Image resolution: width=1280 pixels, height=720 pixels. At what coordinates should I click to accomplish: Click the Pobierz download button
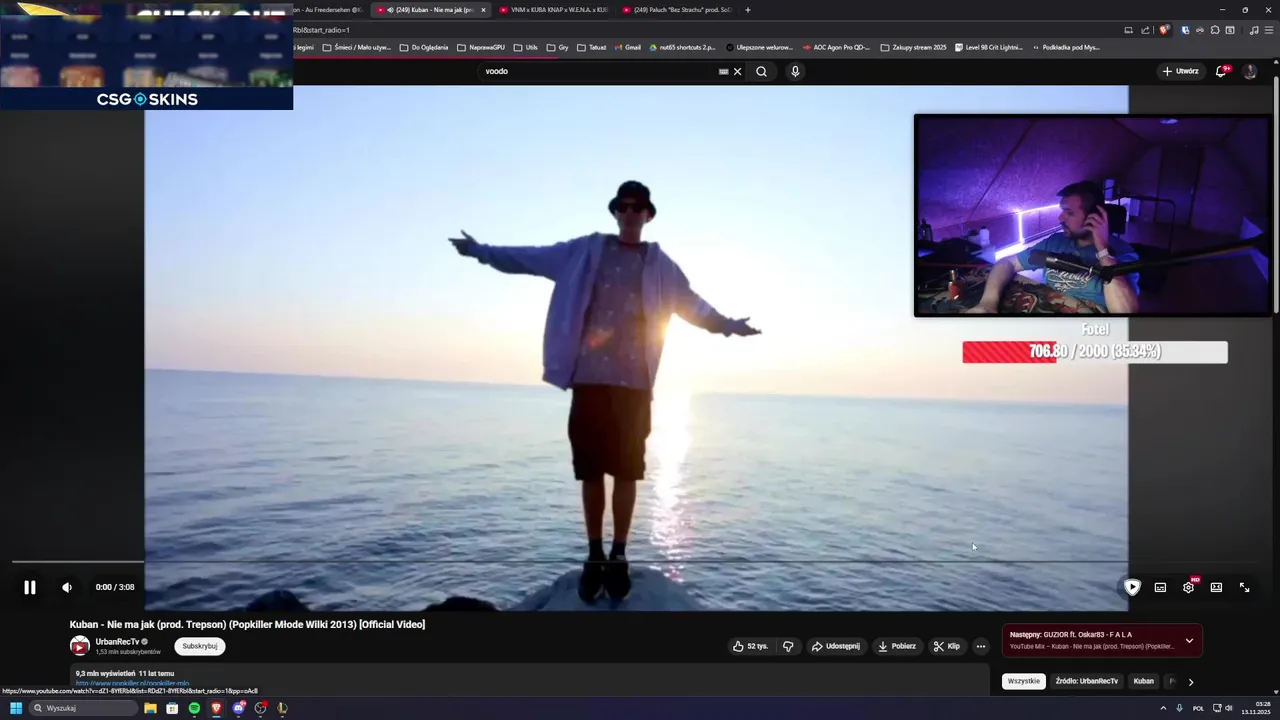click(897, 646)
